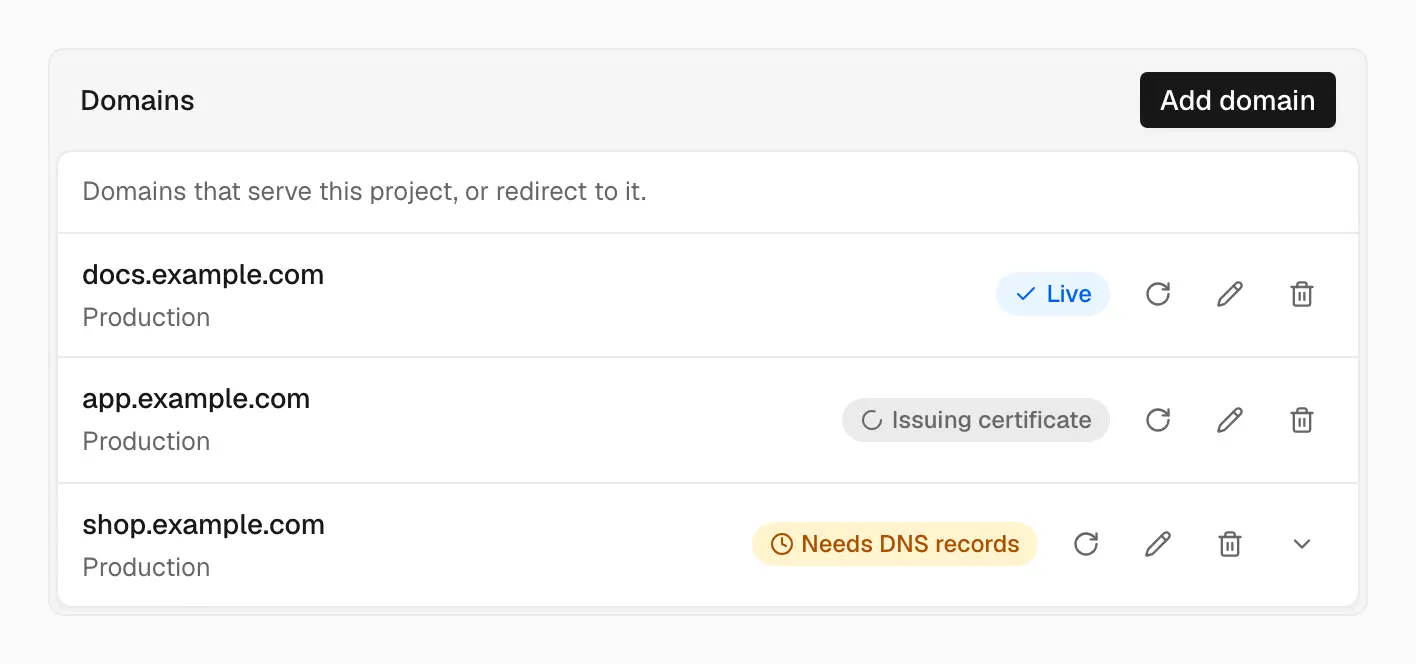Click the Live status badge
This screenshot has height=664, width=1416.
[1053, 294]
